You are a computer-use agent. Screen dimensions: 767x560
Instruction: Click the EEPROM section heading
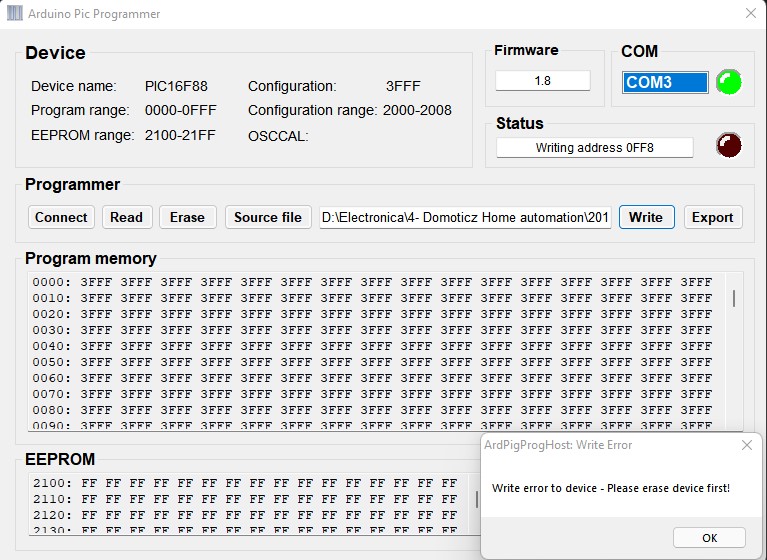point(60,459)
